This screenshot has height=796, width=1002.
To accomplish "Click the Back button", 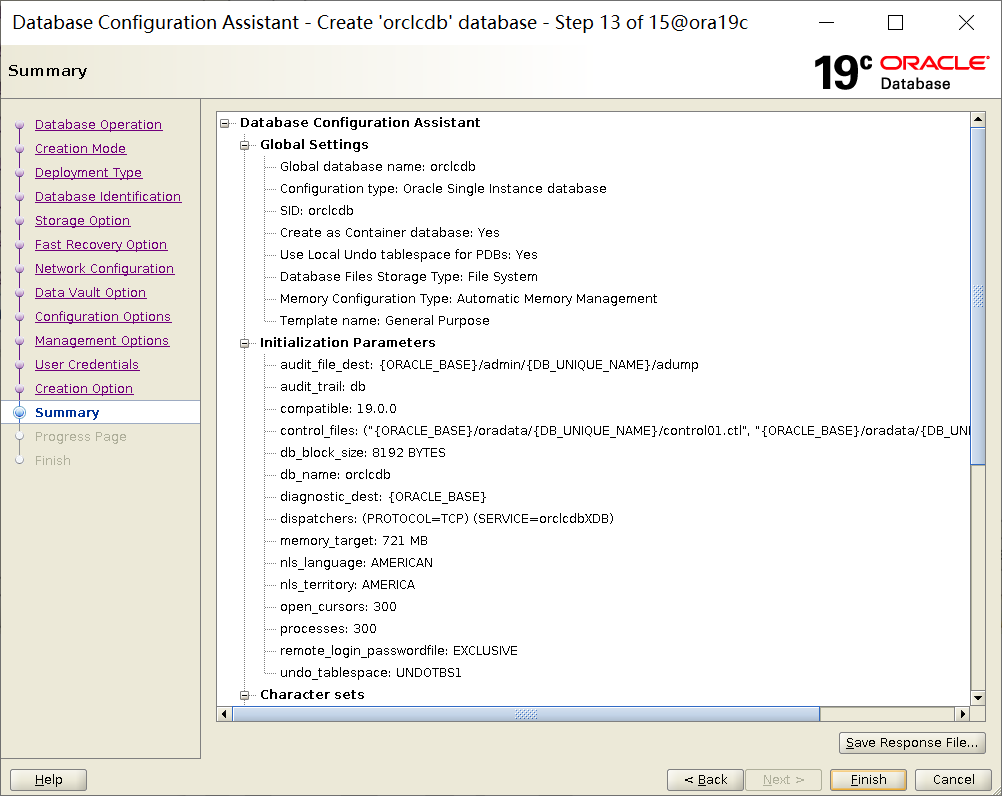I will click(x=705, y=780).
